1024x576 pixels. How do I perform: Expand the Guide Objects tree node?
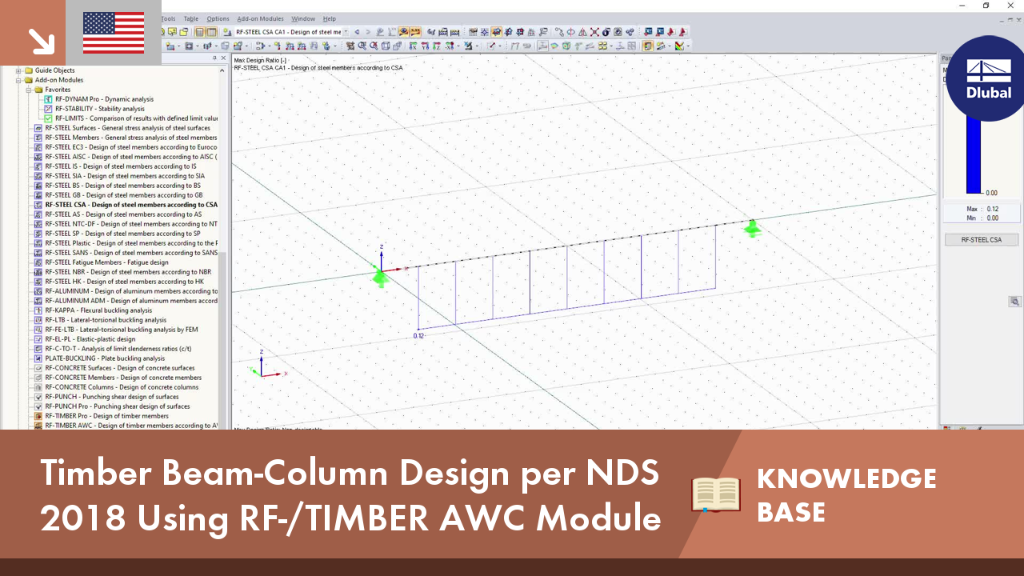pyautogui.click(x=18, y=71)
